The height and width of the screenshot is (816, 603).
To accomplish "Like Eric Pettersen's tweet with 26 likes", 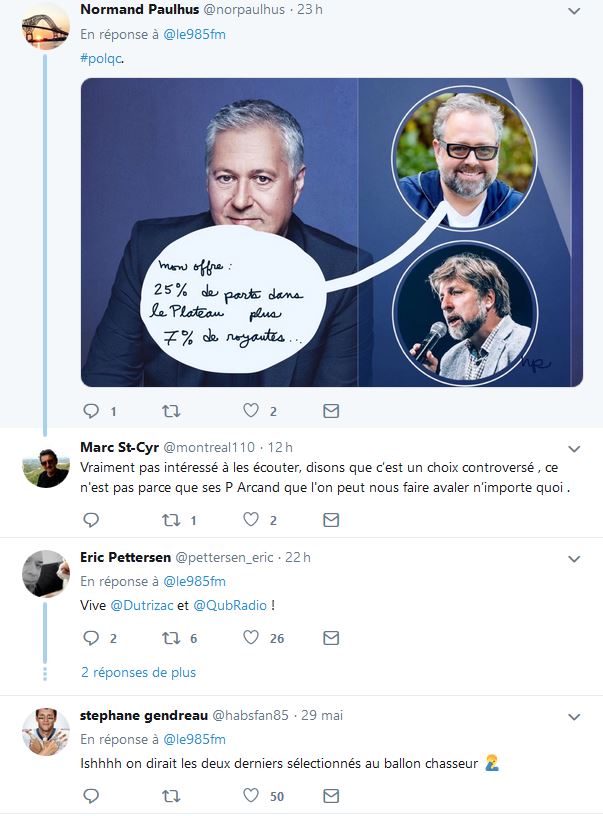I will 251,638.
